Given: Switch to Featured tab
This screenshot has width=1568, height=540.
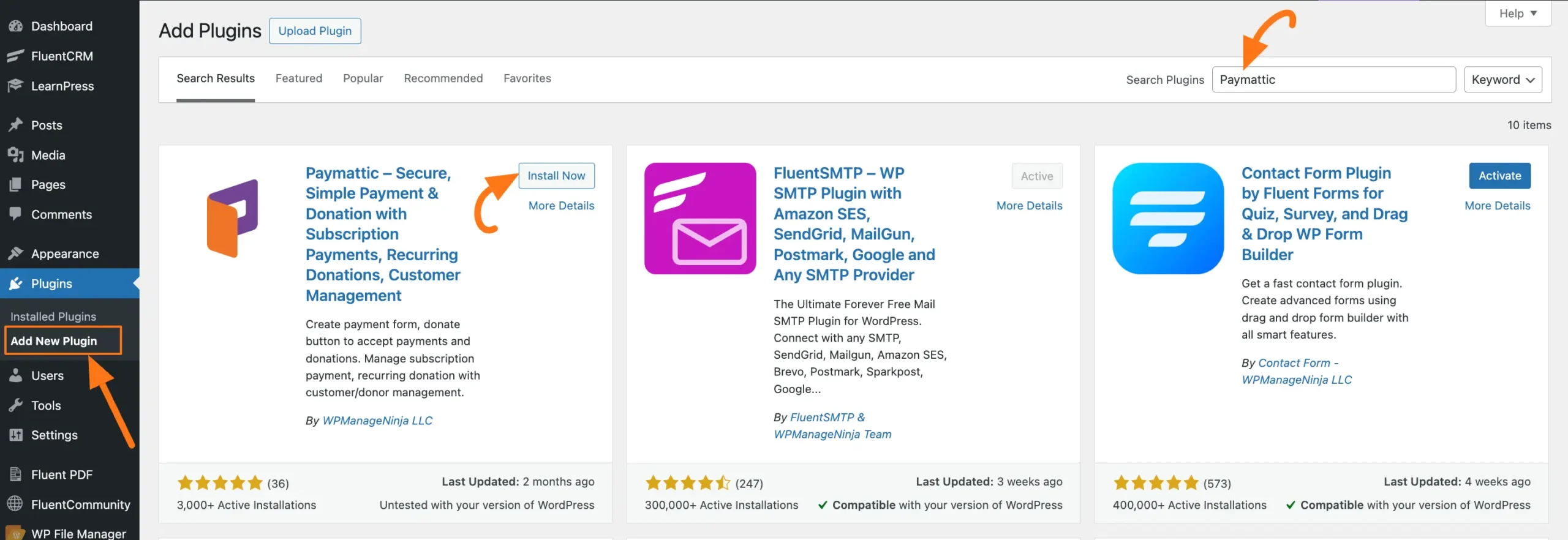Looking at the screenshot, I should 299,78.
